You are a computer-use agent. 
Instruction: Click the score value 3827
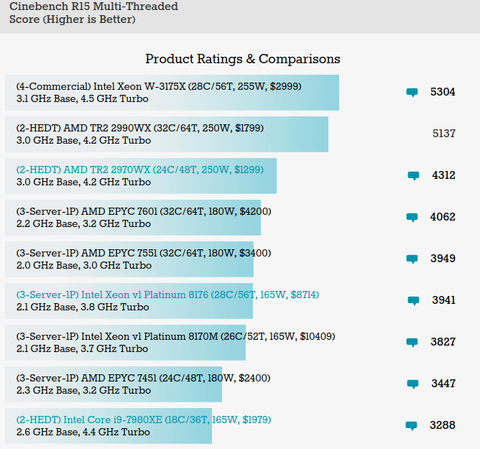pos(443,342)
